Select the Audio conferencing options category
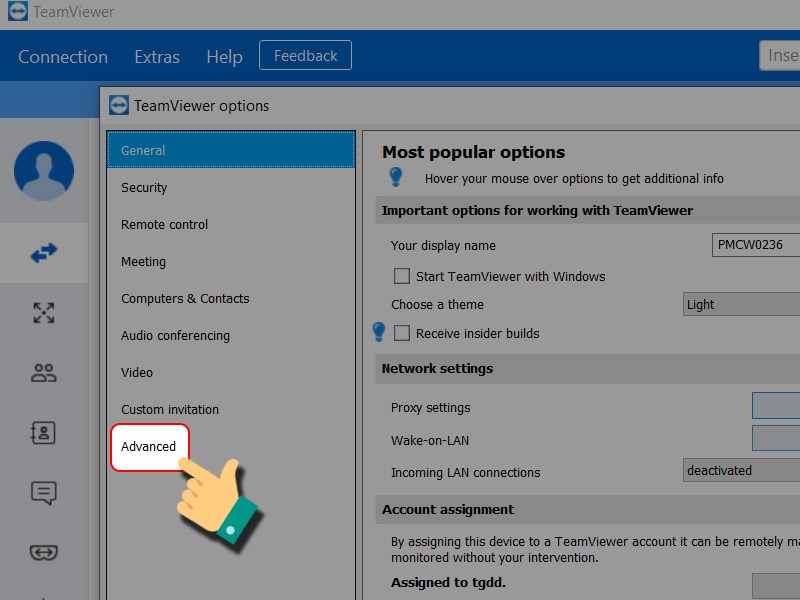Viewport: 800px width, 600px height. coord(231,335)
